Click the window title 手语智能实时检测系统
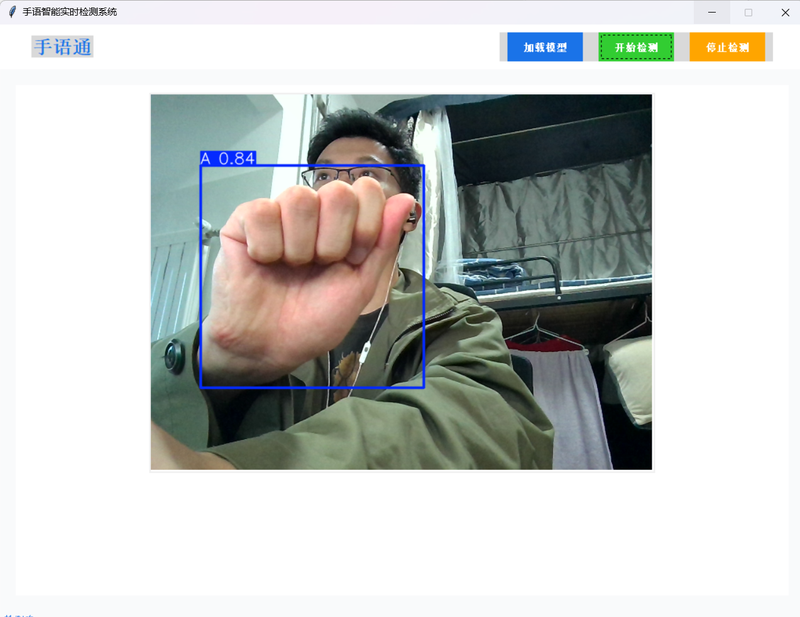Viewport: 800px width, 617px height. [70, 12]
